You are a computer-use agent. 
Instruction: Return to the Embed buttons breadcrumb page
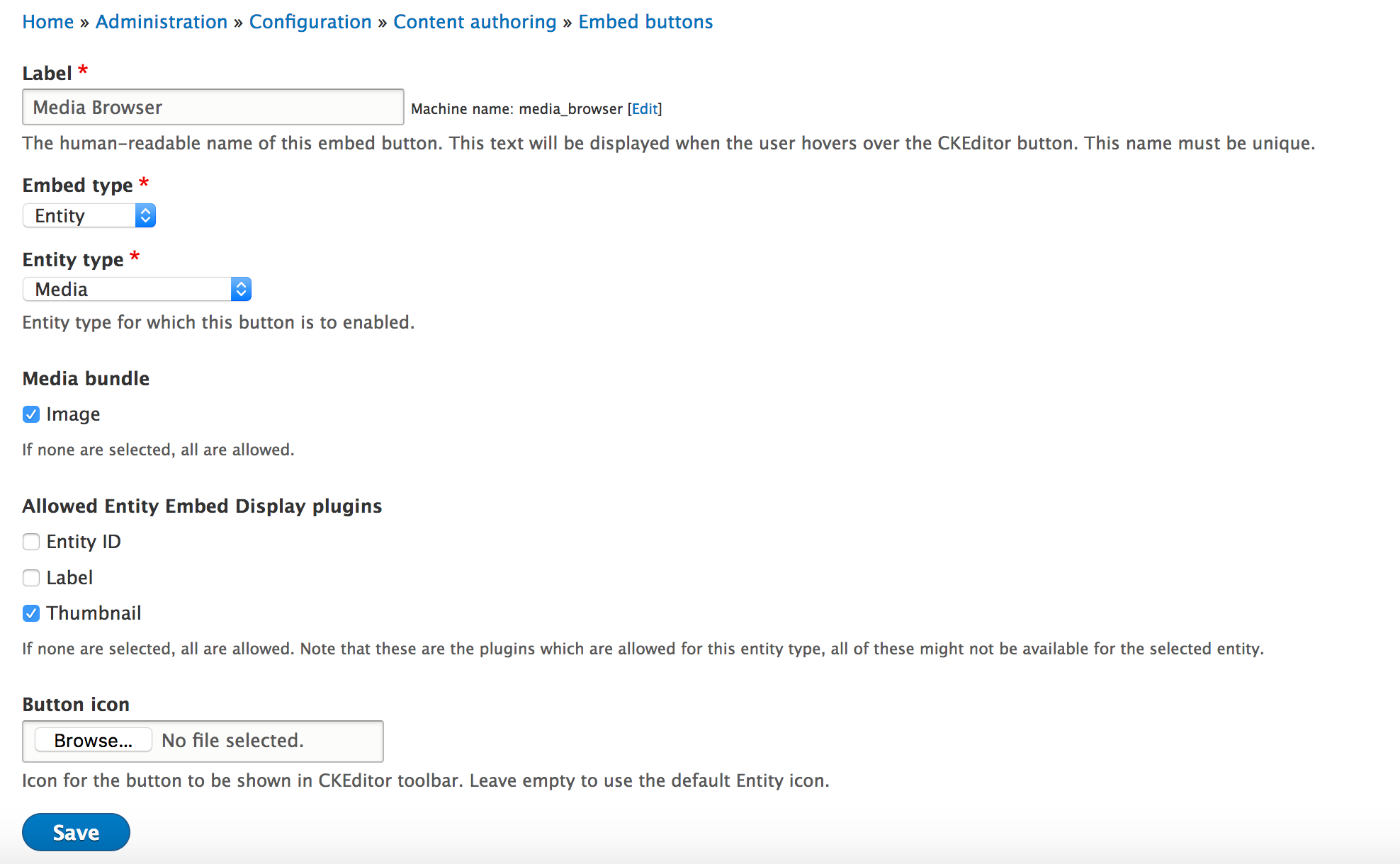tap(645, 22)
